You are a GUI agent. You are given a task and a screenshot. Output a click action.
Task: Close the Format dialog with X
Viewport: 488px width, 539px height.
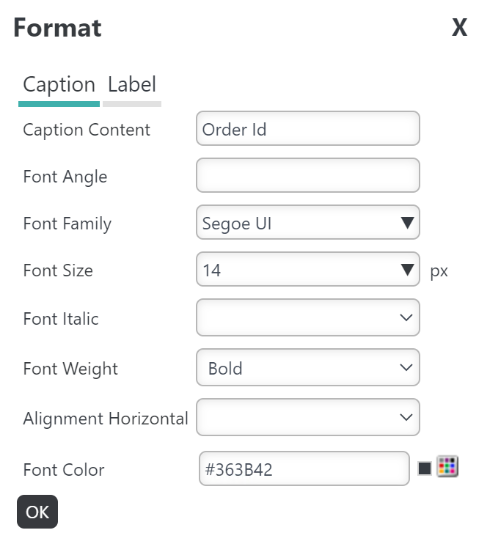459,27
